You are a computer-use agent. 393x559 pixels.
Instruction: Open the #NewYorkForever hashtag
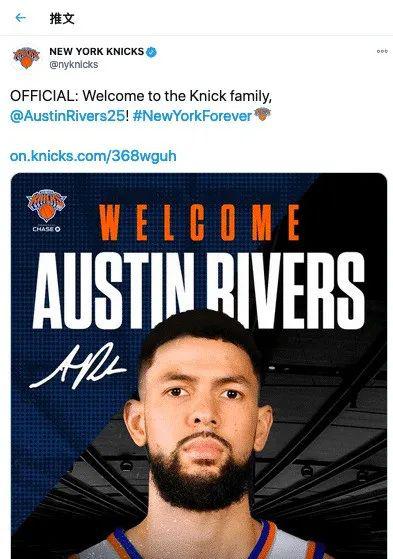pyautogui.click(x=192, y=116)
